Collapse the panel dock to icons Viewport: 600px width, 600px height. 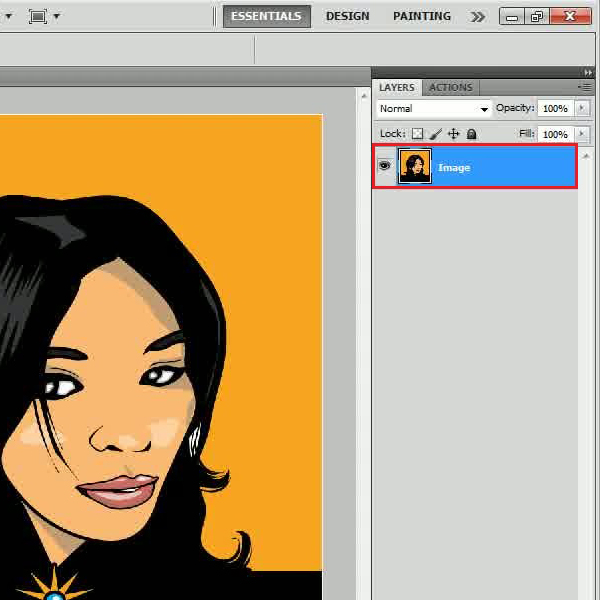(x=588, y=72)
